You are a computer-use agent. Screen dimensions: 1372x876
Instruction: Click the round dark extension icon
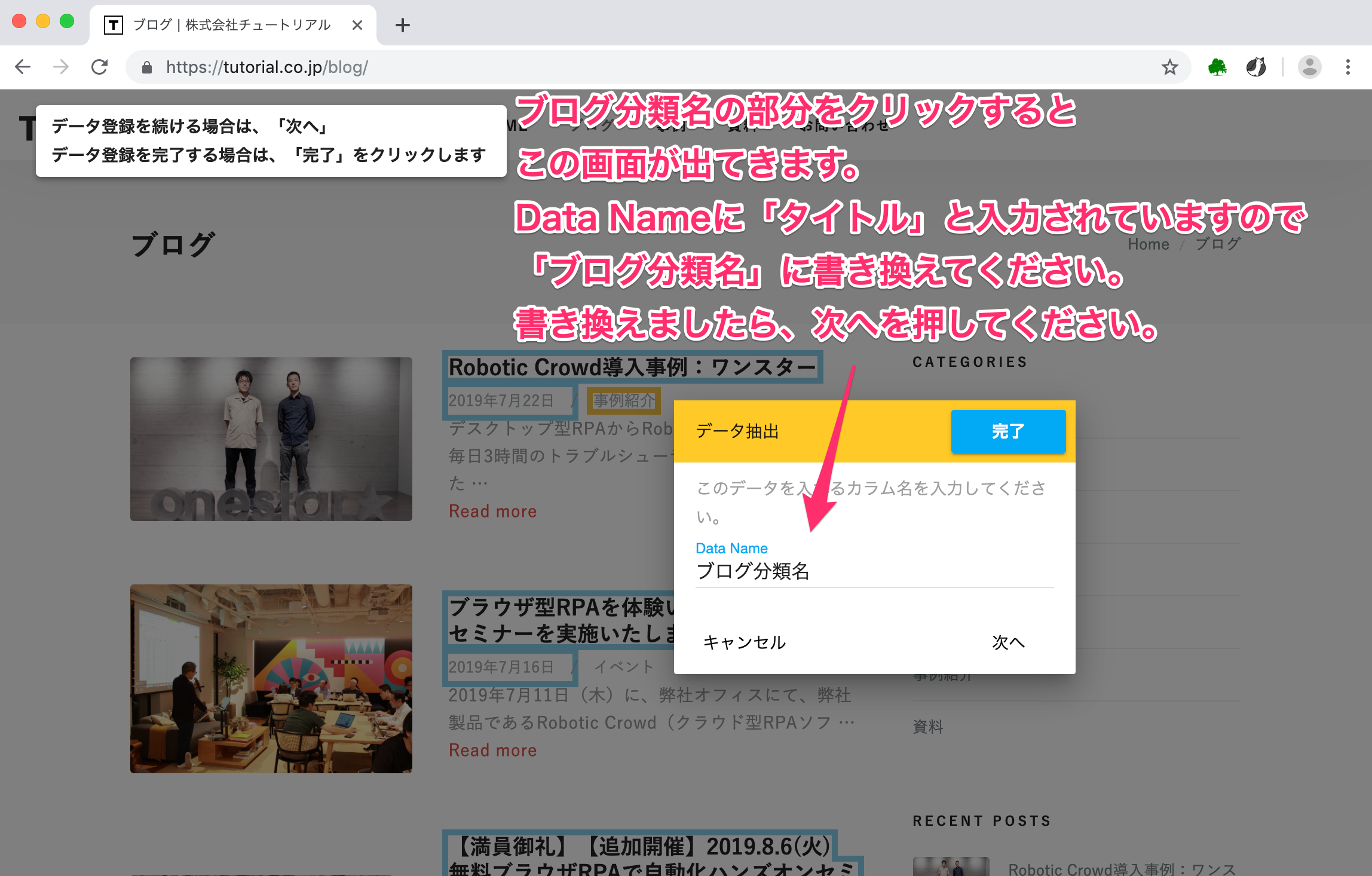click(x=1255, y=67)
